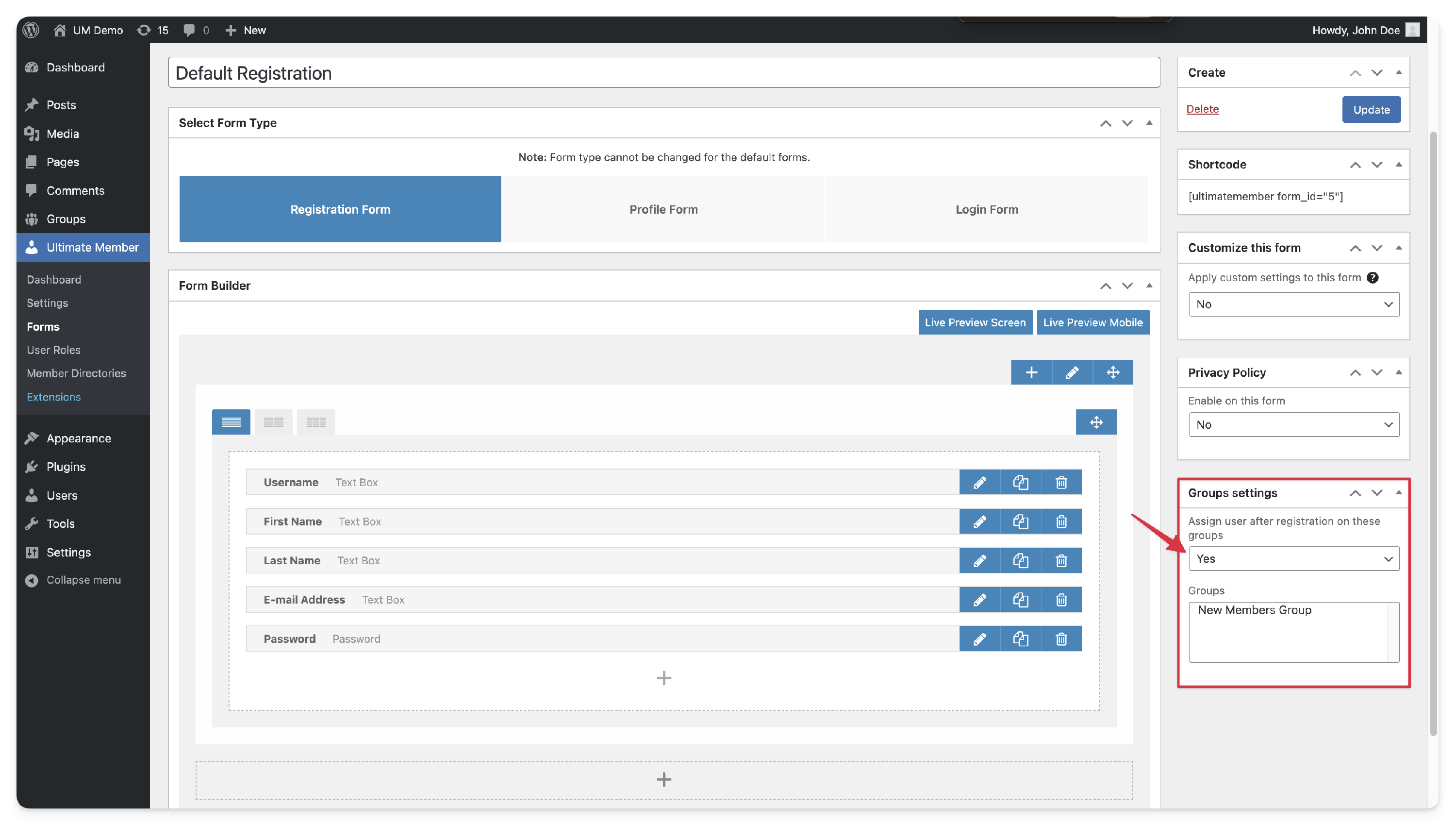The image size is (1456, 825).
Task: Open the Apply custom settings dropdown
Action: (1293, 304)
